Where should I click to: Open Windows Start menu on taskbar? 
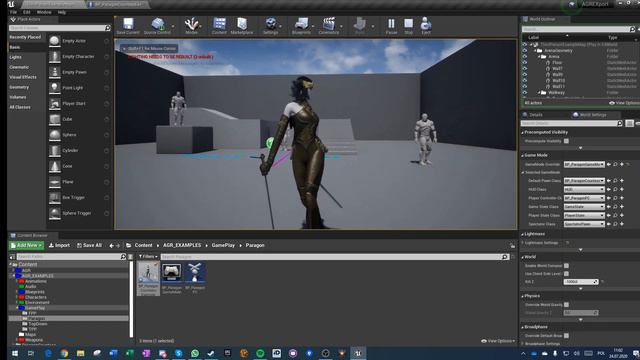(15, 353)
